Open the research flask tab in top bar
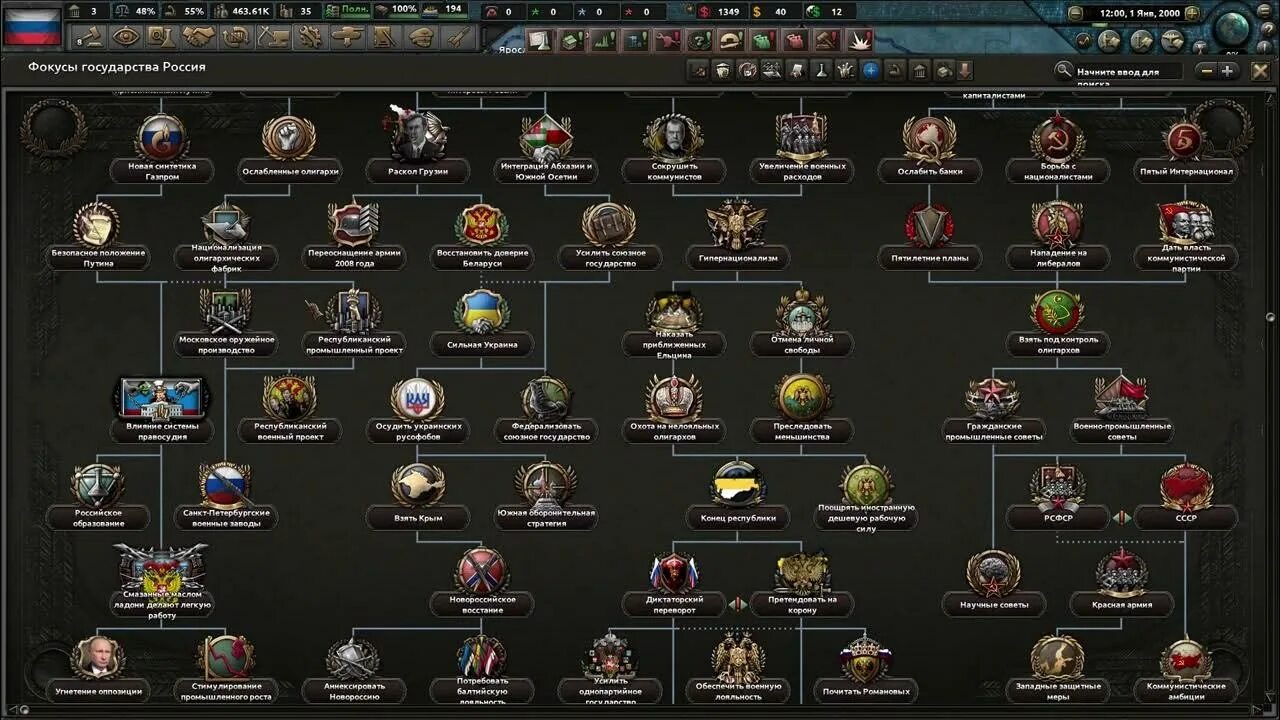 click(161, 37)
